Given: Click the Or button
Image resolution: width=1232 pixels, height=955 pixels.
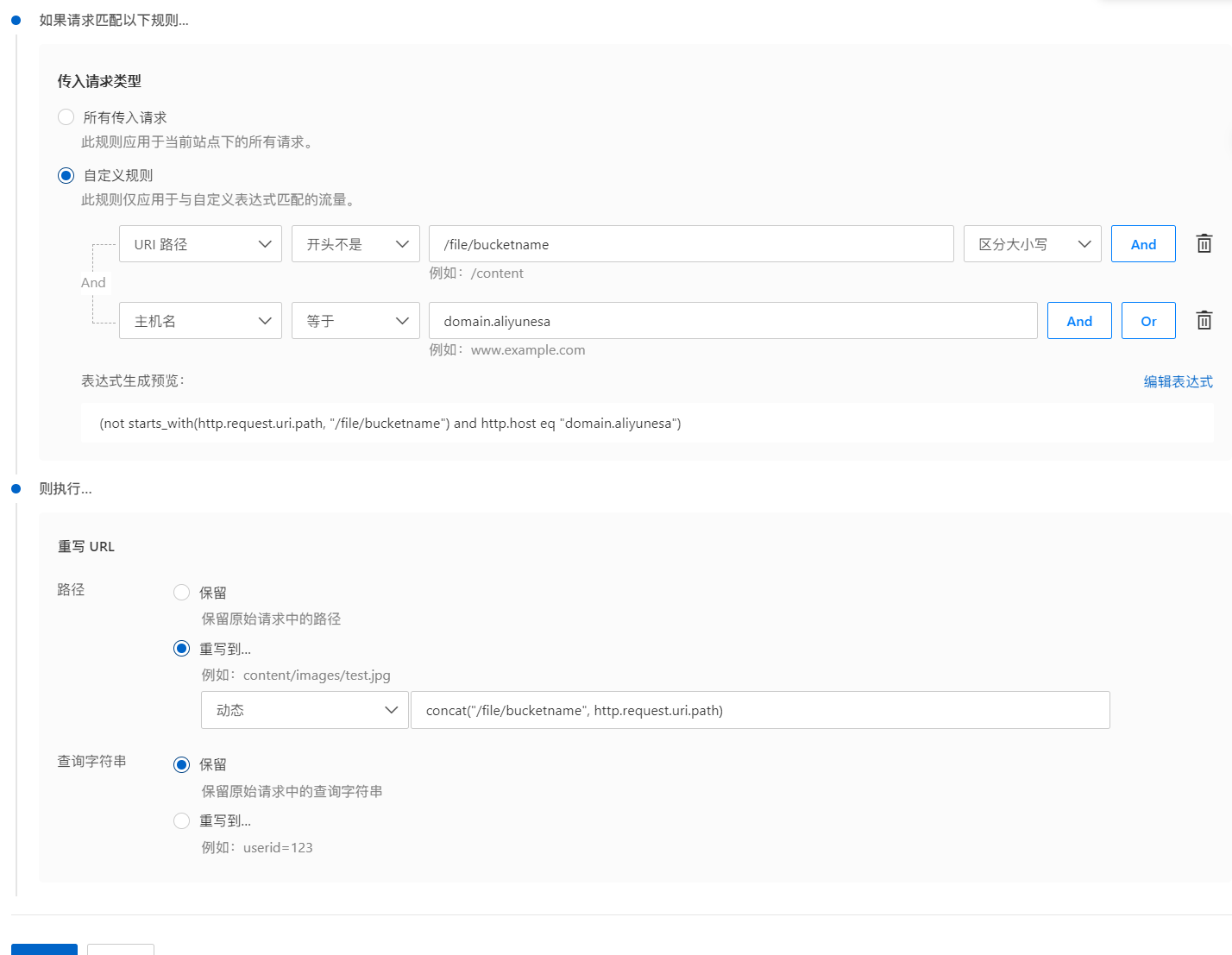Looking at the screenshot, I should tap(1148, 321).
